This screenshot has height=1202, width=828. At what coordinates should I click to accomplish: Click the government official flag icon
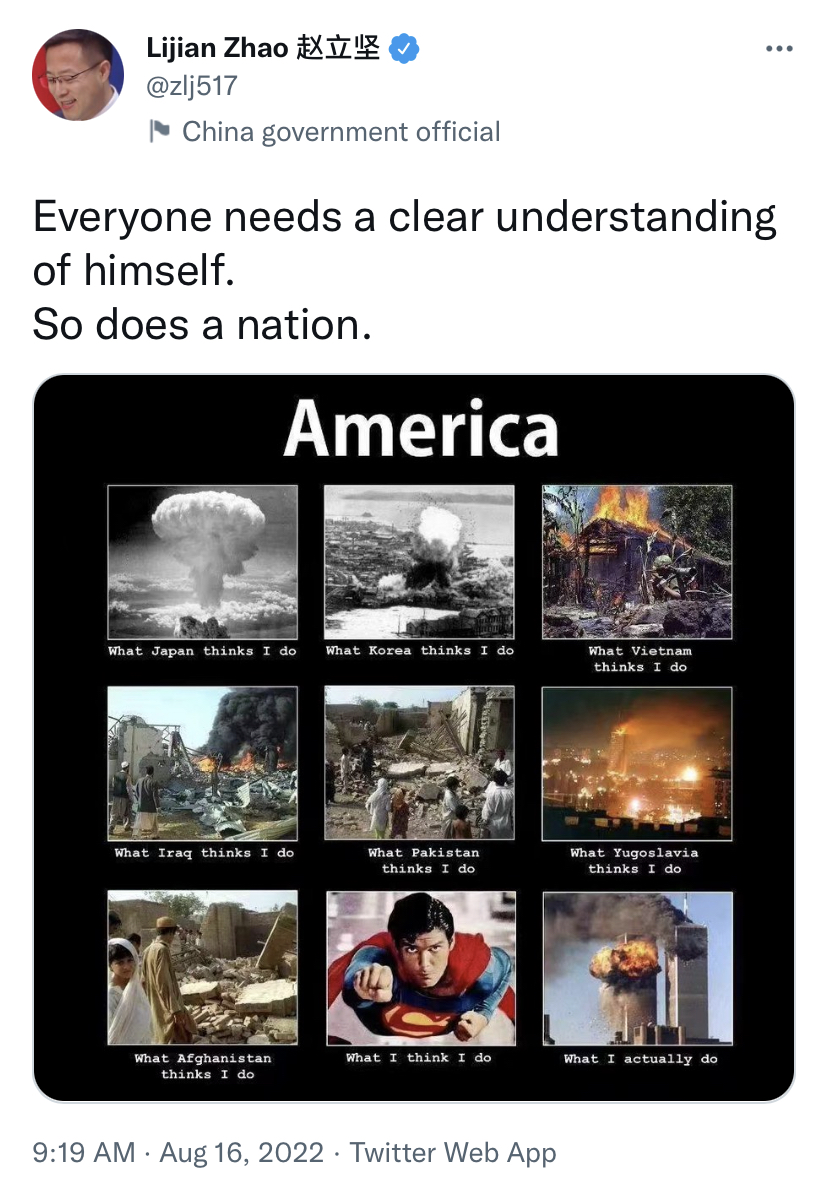click(159, 131)
